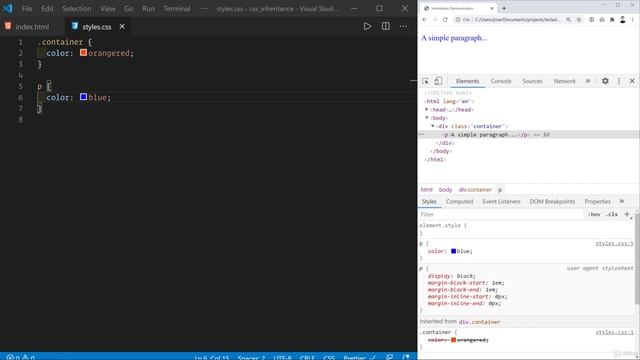Open the feedback icon in status bar

(x=389, y=357)
